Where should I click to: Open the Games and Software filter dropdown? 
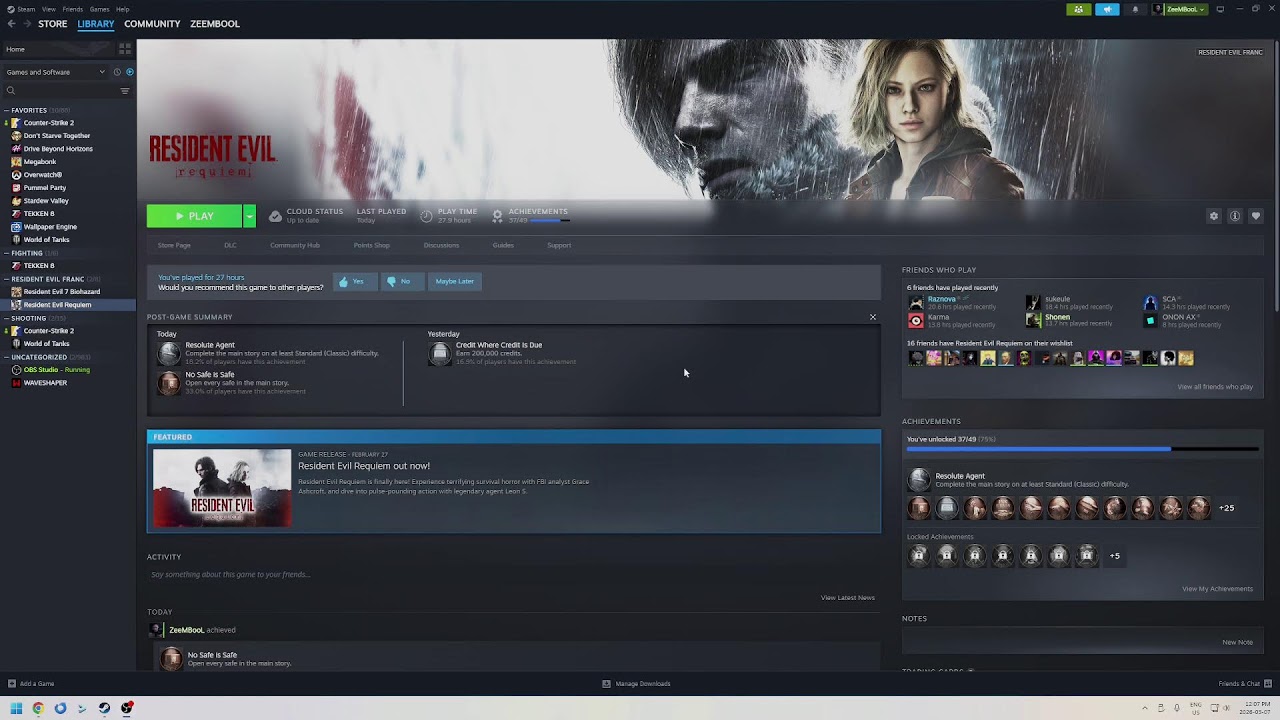[55, 72]
